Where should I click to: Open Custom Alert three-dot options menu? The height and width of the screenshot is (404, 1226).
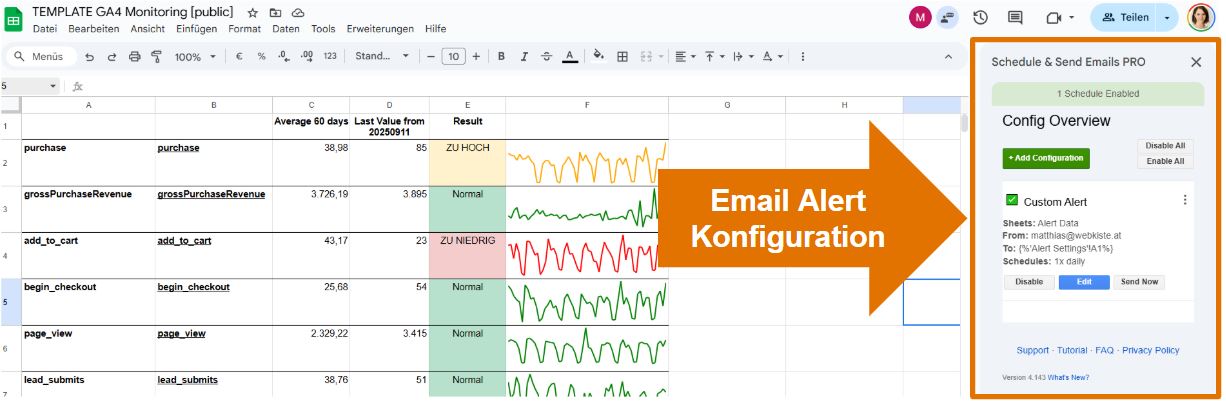point(1185,200)
